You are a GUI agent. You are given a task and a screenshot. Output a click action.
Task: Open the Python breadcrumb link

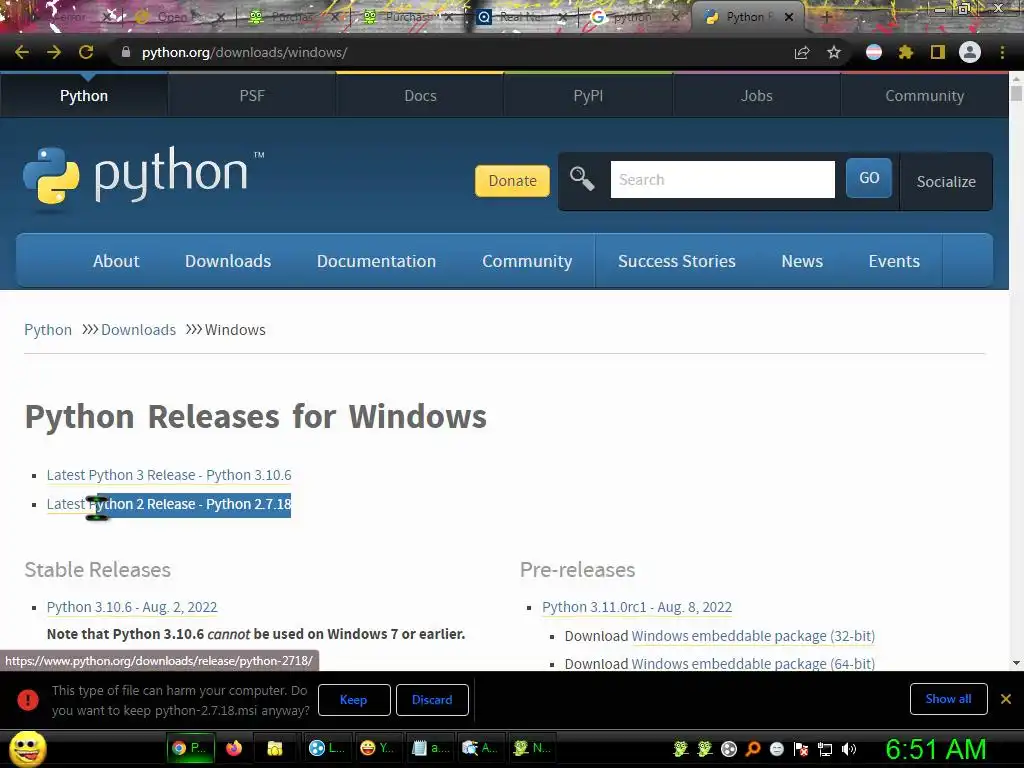pyautogui.click(x=48, y=330)
